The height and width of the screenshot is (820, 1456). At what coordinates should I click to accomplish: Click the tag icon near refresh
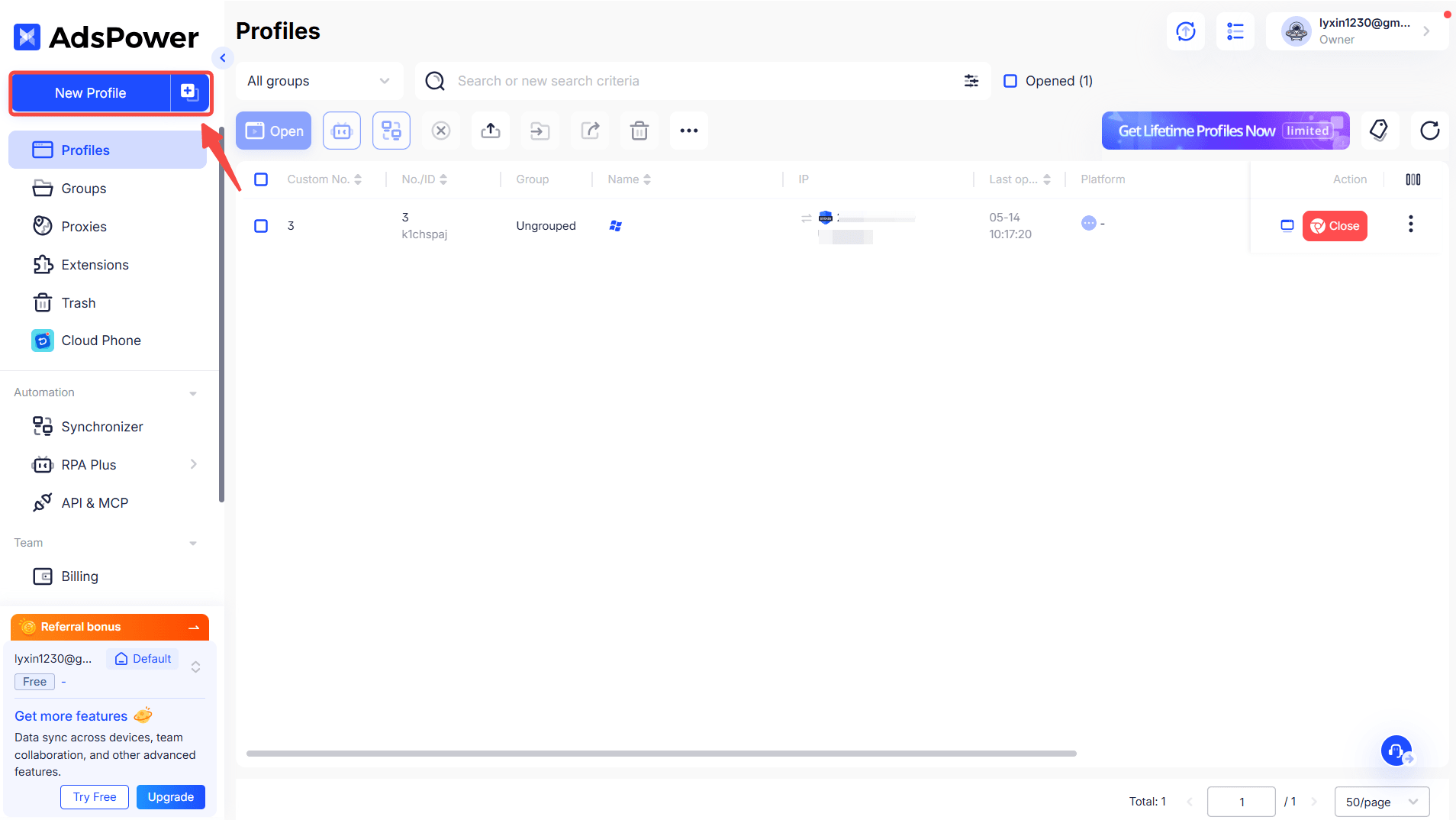[1380, 131]
